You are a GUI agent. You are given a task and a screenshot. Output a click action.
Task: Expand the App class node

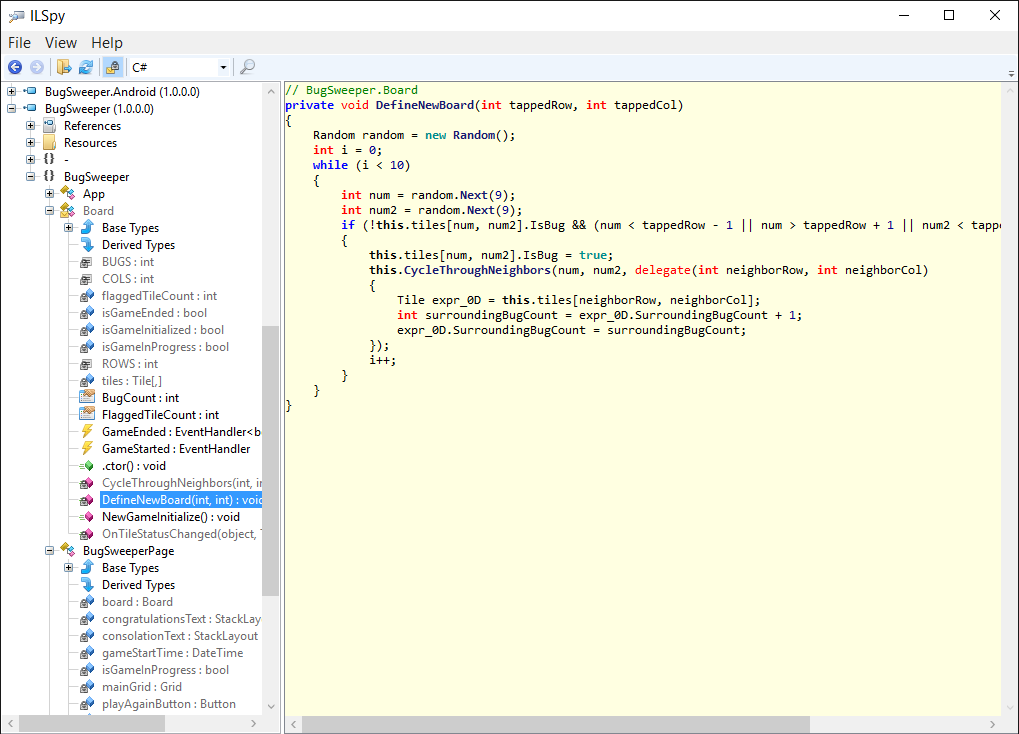(x=49, y=194)
